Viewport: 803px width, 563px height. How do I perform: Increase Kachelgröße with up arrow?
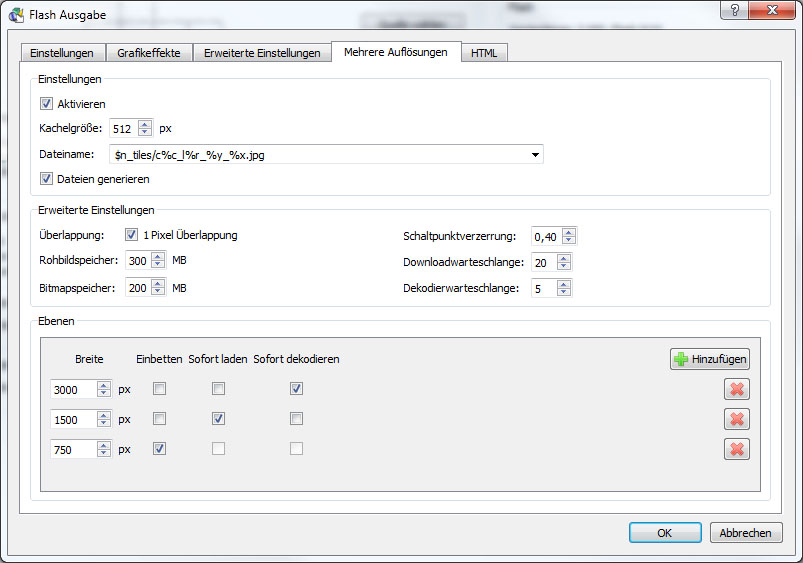coord(145,124)
